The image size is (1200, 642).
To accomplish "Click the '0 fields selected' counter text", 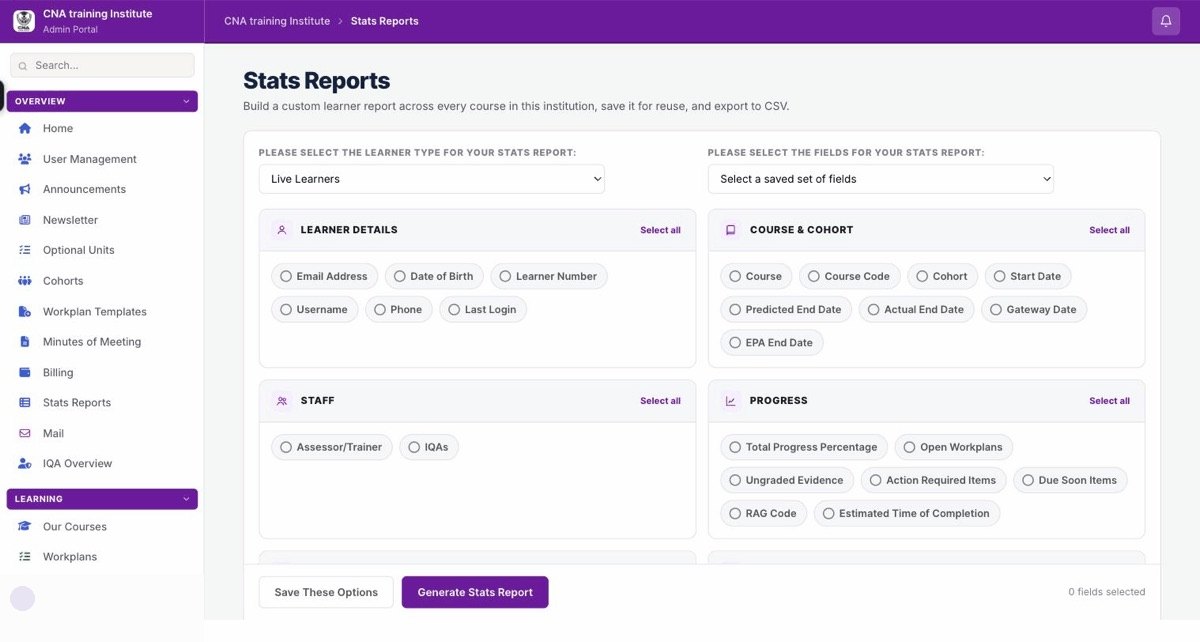I will pos(1106,592).
